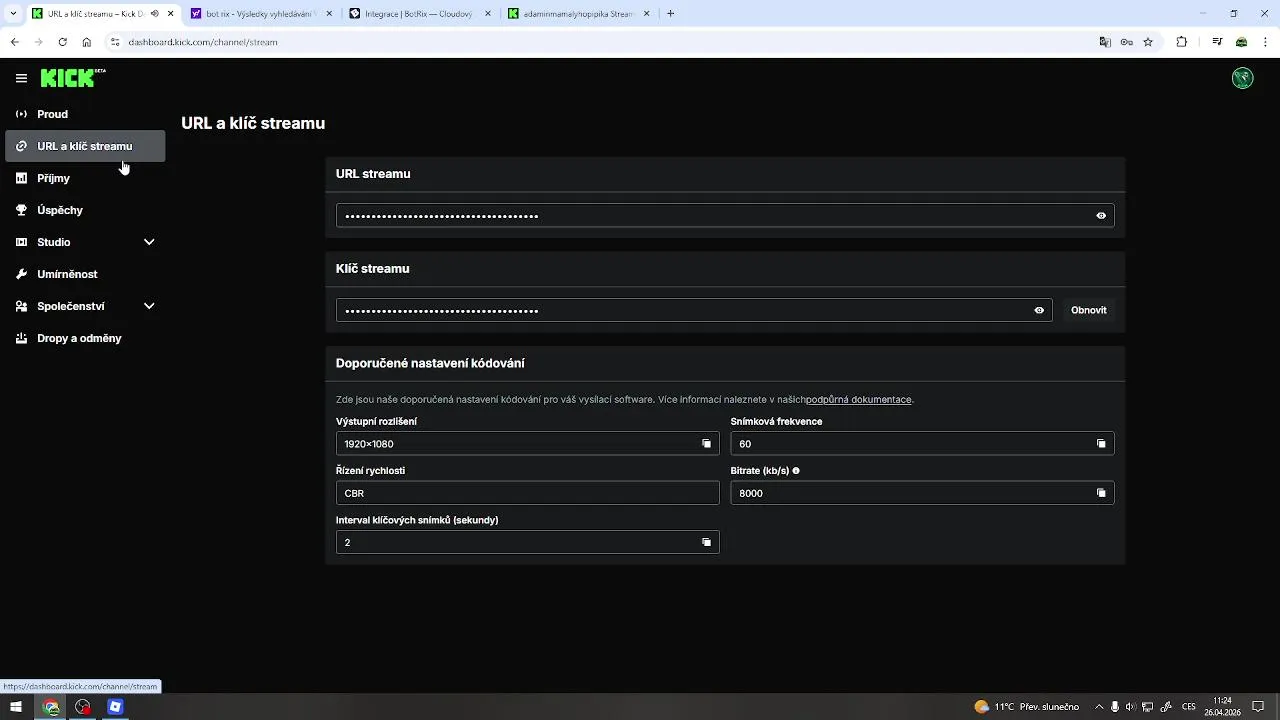Open the media controls icon

(1217, 42)
